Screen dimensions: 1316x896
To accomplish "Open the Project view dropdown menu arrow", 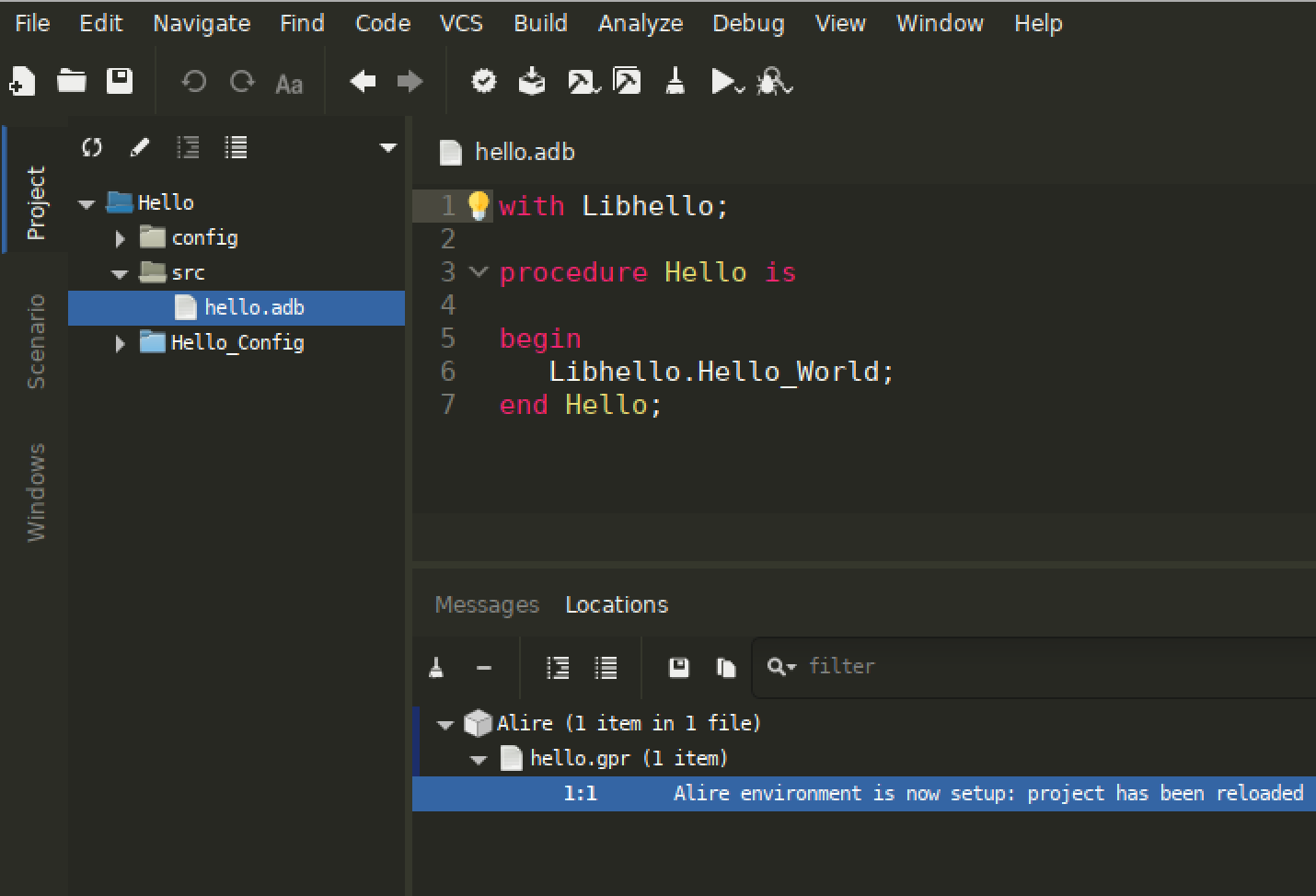I will click(387, 147).
